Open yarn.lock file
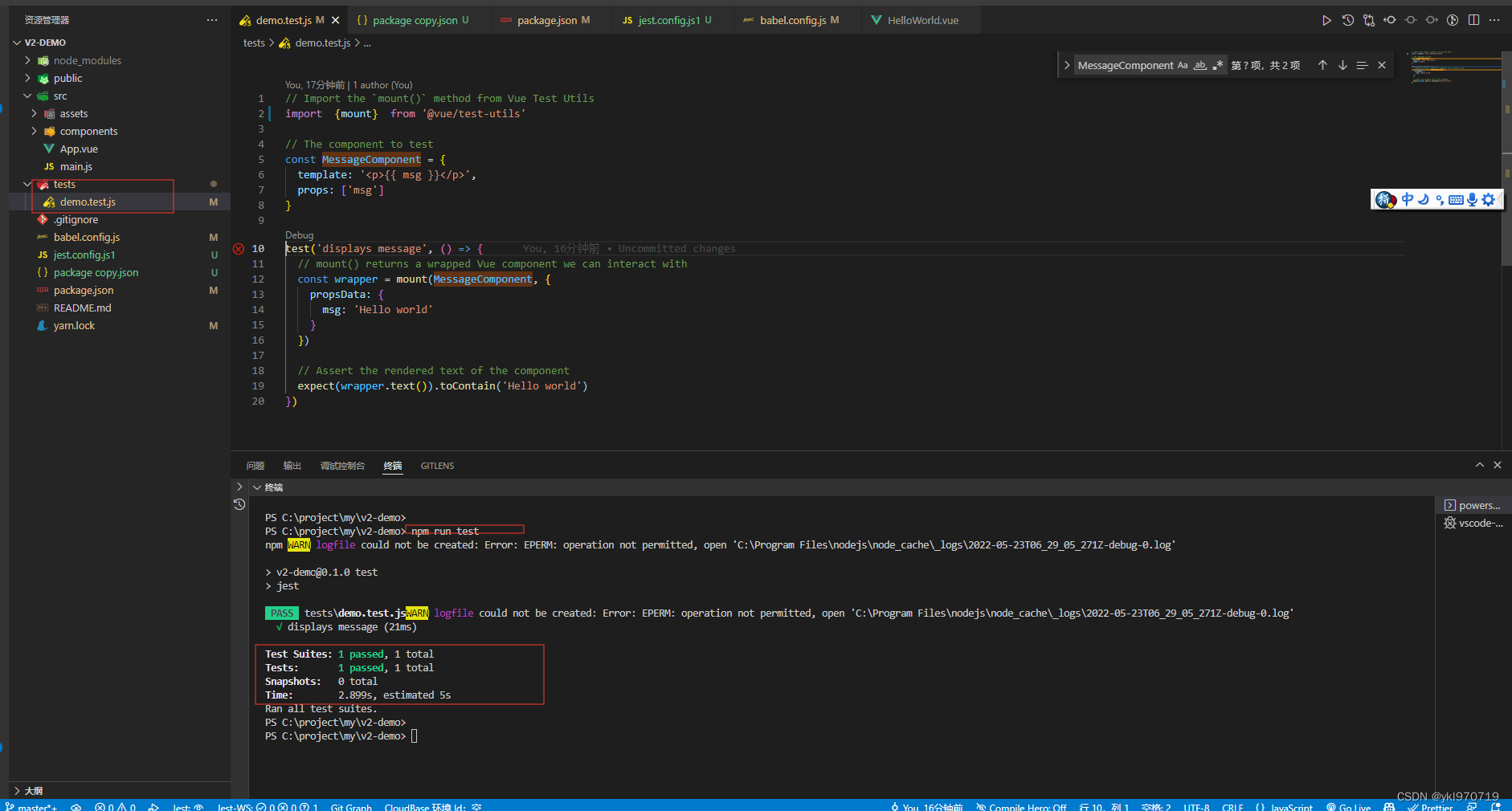The image size is (1512, 811). [74, 325]
